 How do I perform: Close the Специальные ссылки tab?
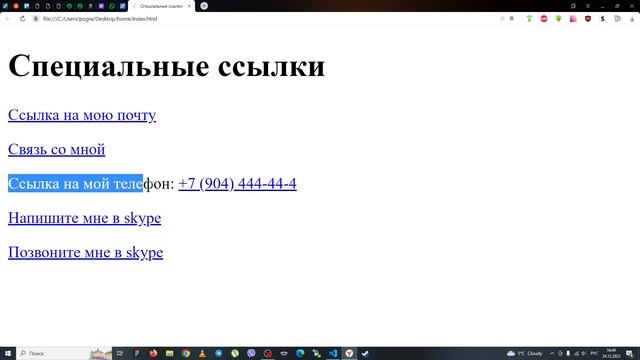[189, 6]
